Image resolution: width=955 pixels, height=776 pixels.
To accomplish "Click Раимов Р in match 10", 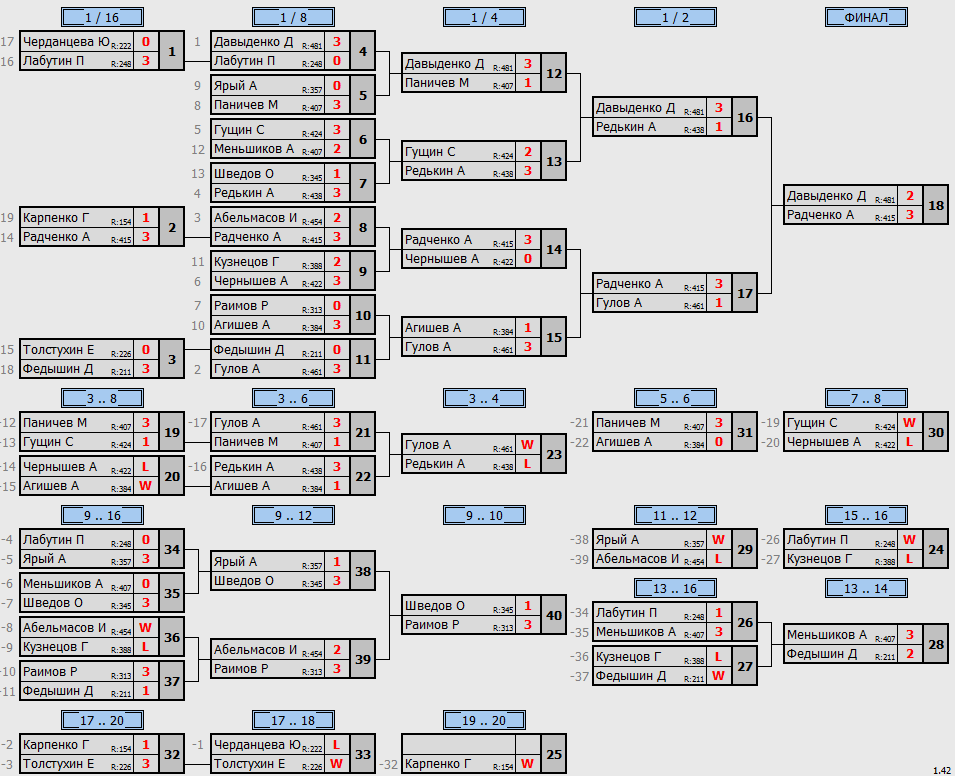I will (x=241, y=306).
